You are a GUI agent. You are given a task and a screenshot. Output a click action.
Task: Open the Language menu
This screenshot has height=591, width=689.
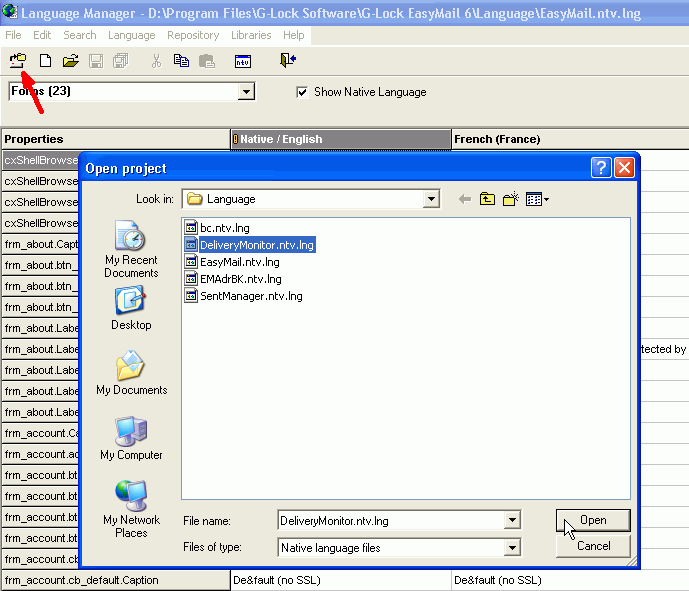click(x=132, y=35)
